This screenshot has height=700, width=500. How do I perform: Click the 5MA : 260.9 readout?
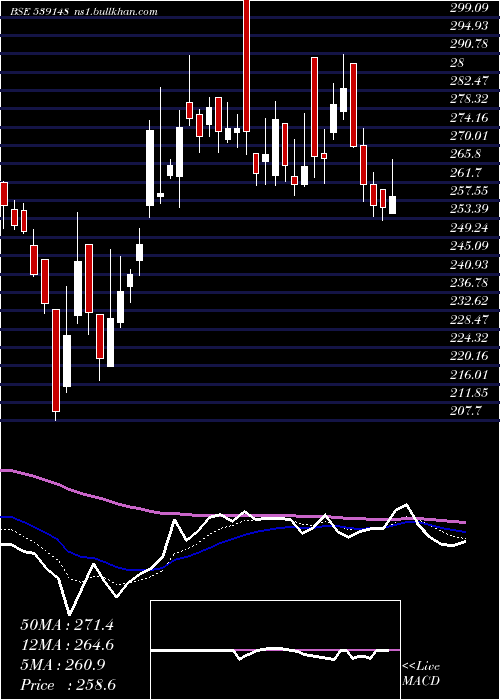[62, 665]
